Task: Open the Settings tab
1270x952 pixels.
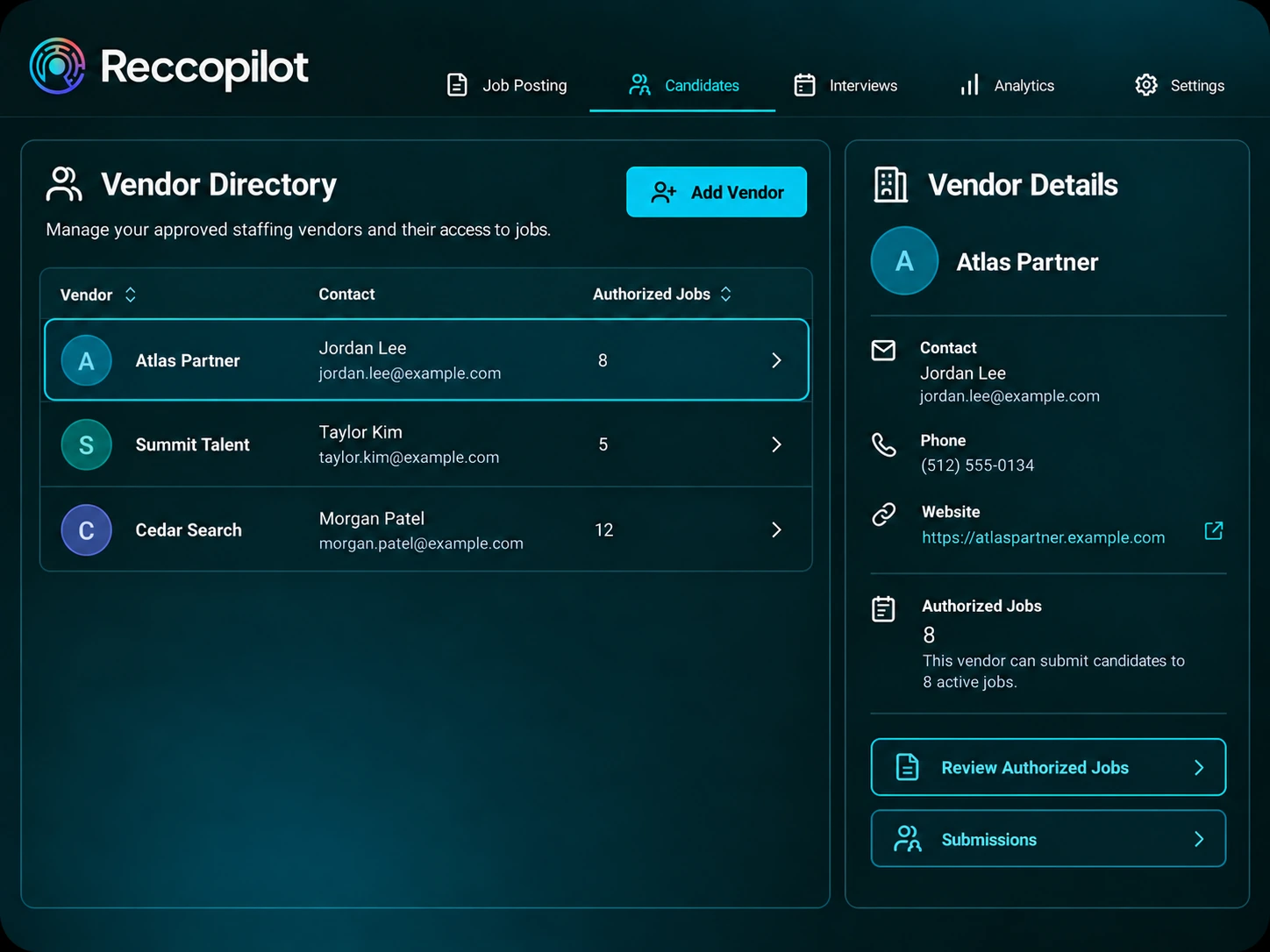Action: pyautogui.click(x=1180, y=85)
